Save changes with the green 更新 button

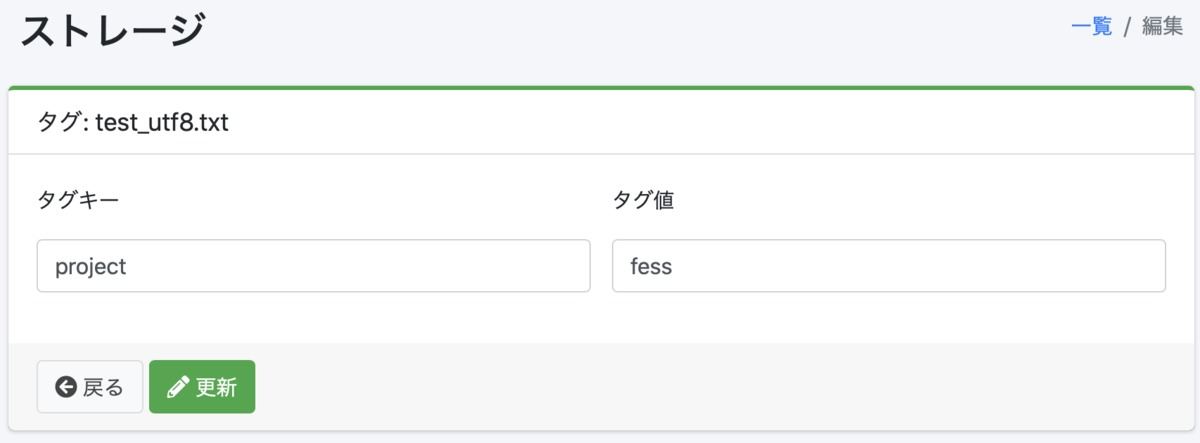[202, 387]
